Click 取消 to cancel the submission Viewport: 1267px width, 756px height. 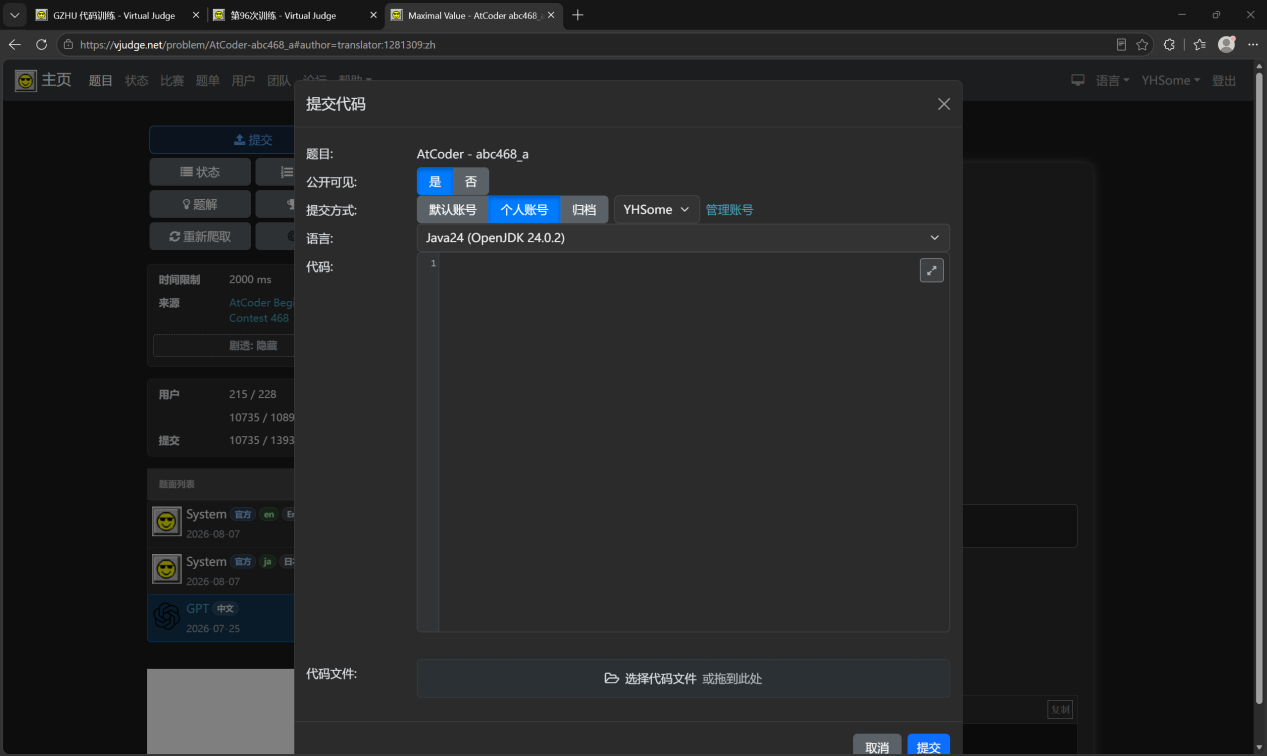[x=877, y=747]
